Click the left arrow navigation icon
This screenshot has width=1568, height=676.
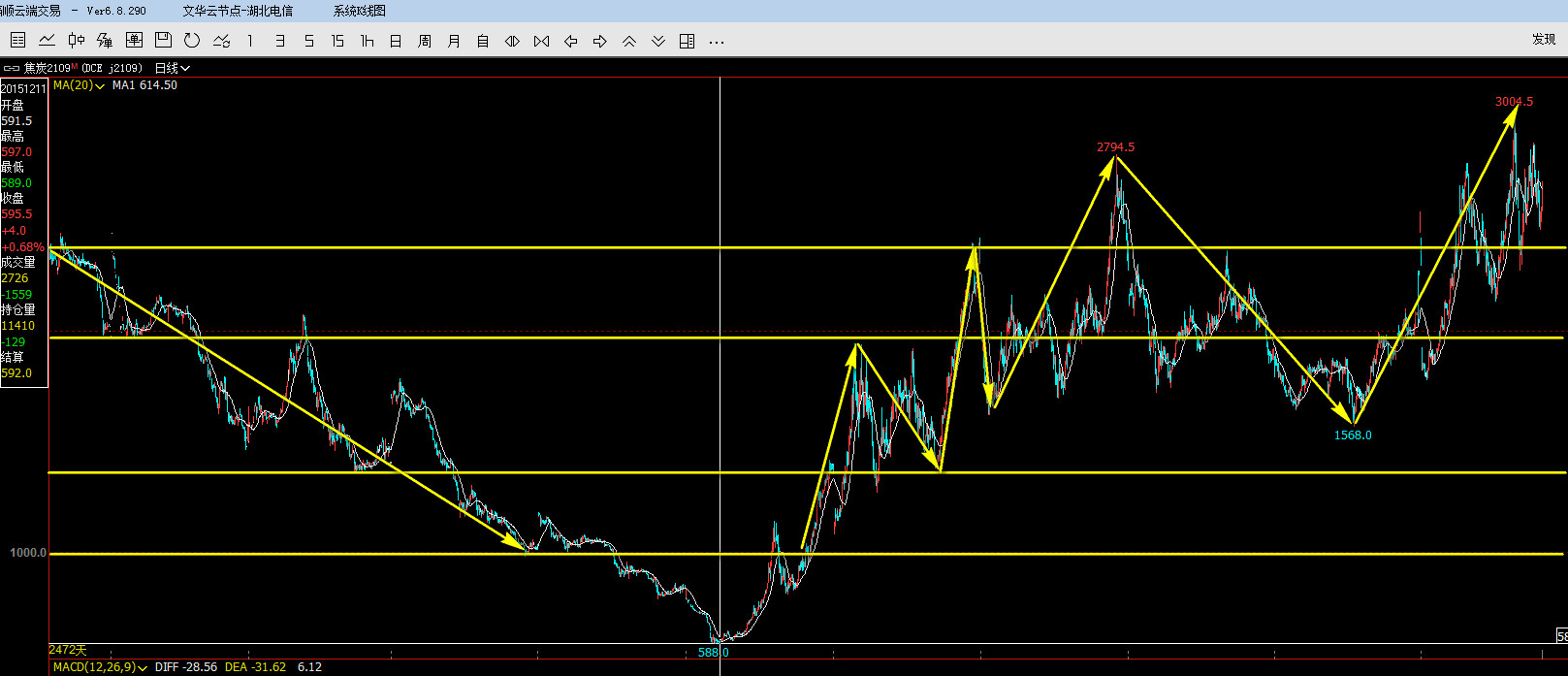[570, 41]
